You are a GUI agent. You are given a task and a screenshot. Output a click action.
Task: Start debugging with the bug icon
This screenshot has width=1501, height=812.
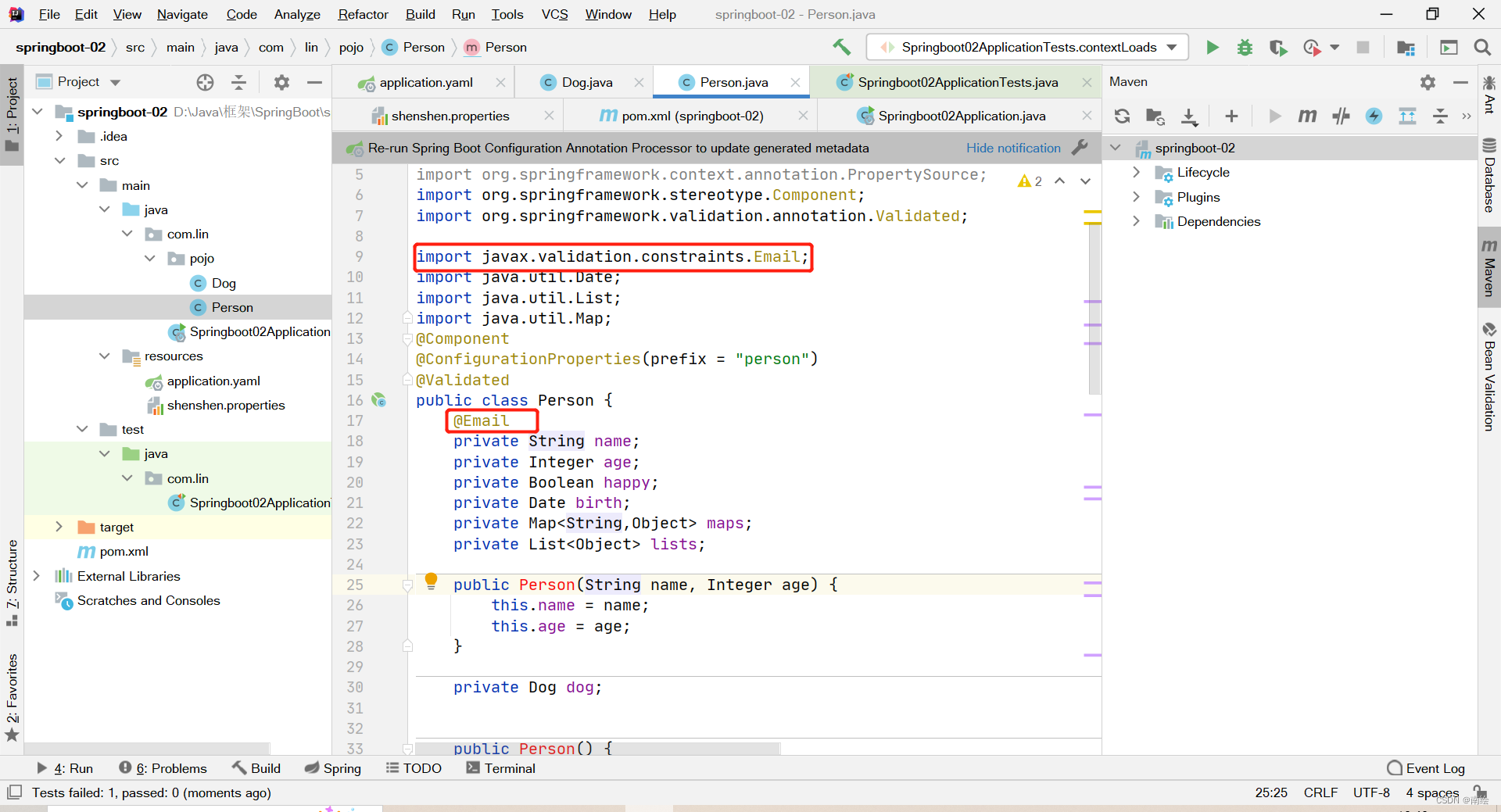[x=1245, y=48]
